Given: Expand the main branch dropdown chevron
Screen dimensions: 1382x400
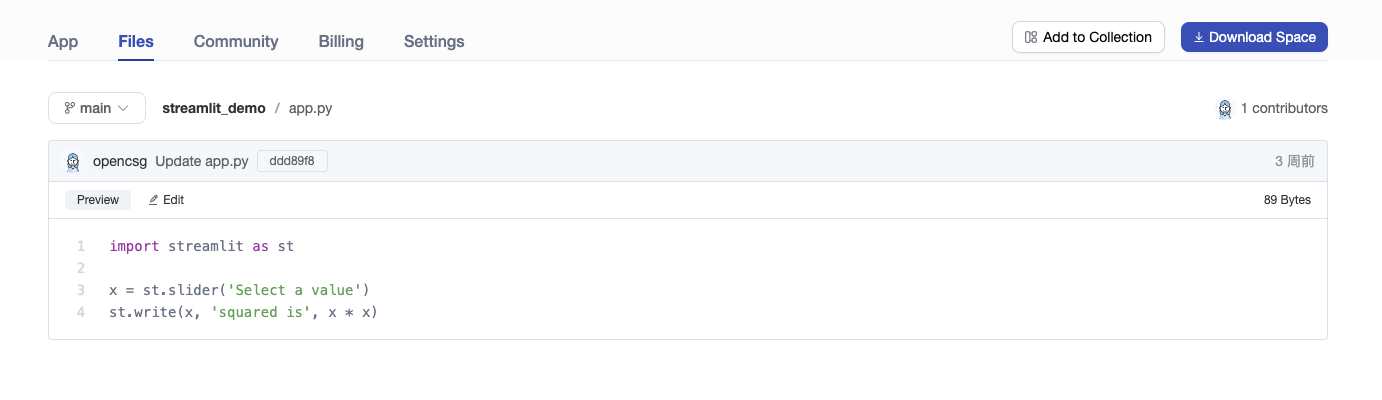Looking at the screenshot, I should coord(124,108).
